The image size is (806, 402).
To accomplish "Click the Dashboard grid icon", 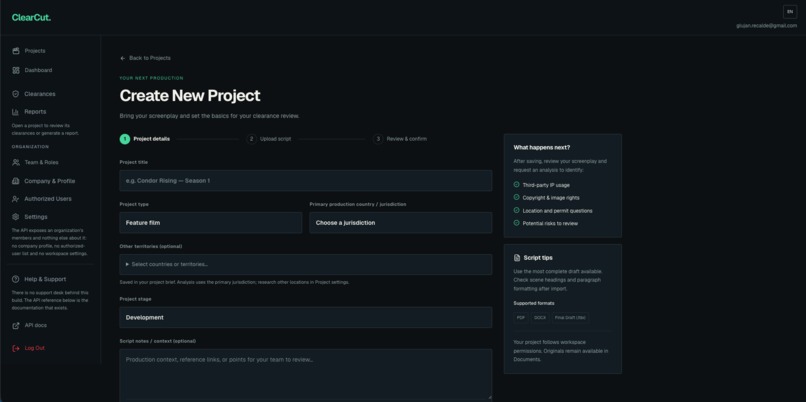I will pos(16,70).
